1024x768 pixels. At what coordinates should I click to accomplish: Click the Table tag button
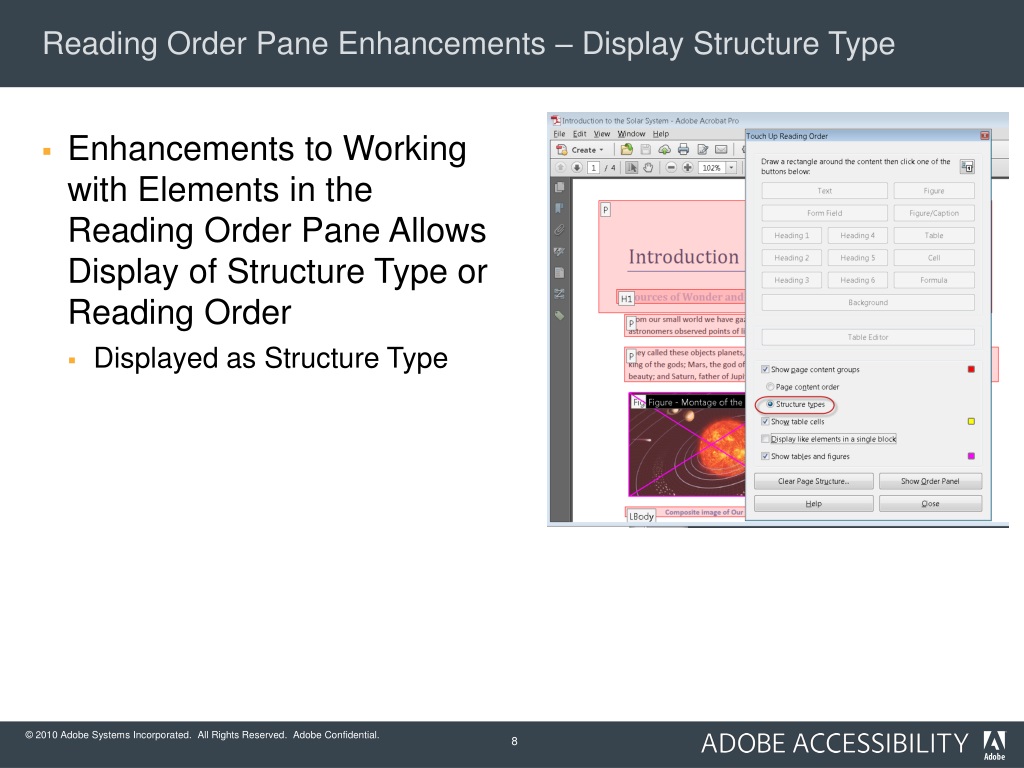point(934,236)
